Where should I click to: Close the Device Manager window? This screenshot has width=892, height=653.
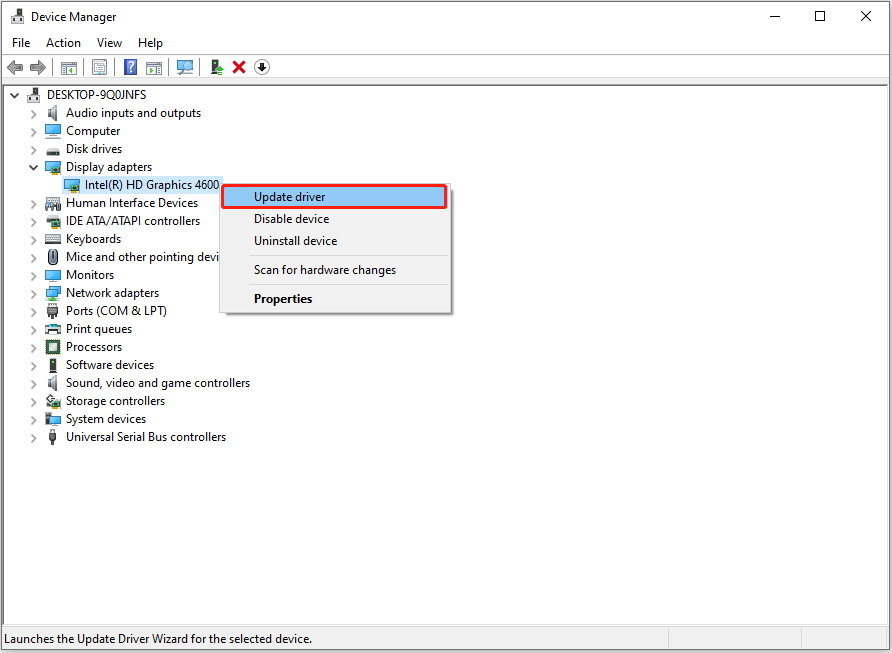point(866,16)
